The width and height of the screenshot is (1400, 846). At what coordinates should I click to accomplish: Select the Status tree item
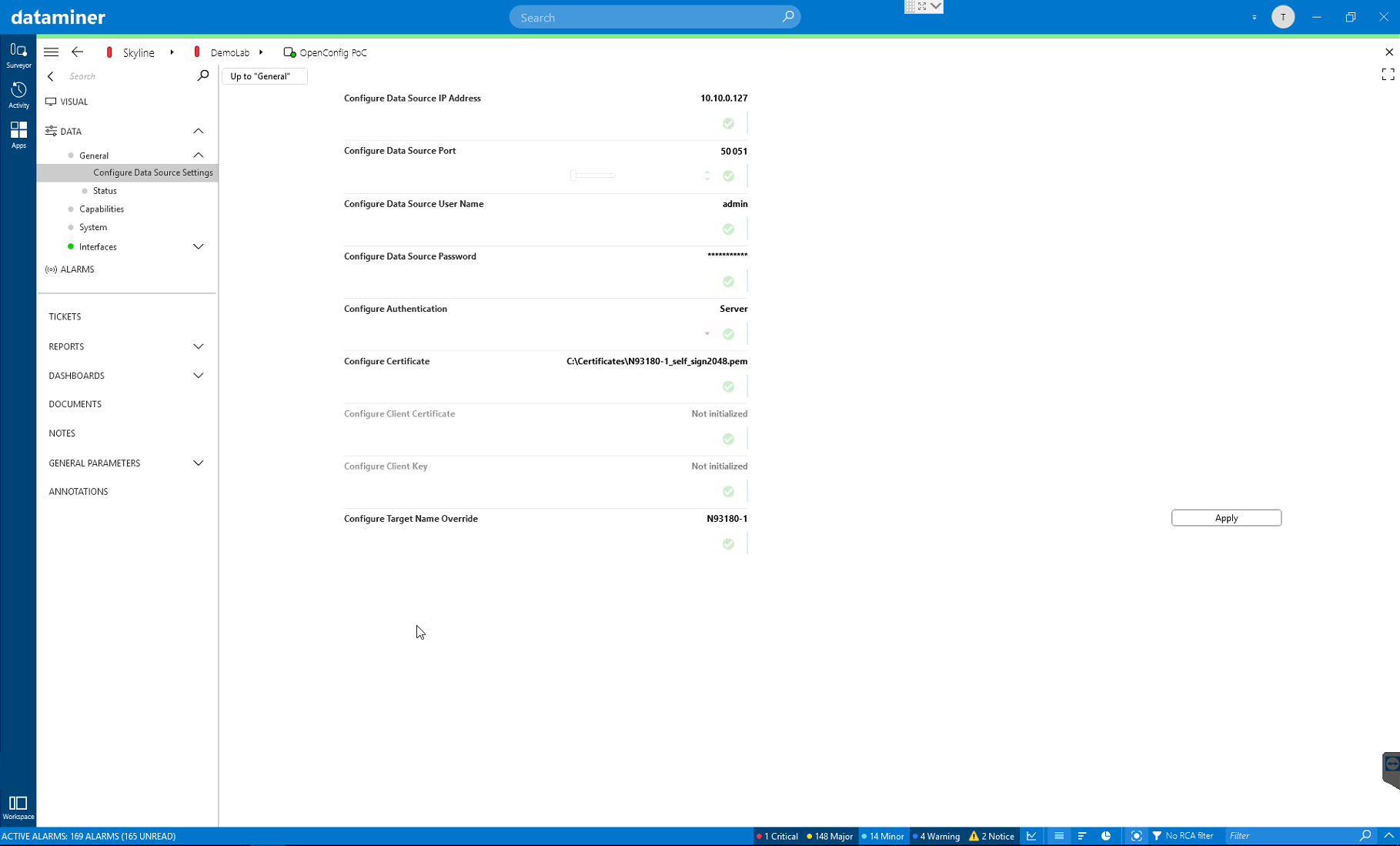coord(105,191)
